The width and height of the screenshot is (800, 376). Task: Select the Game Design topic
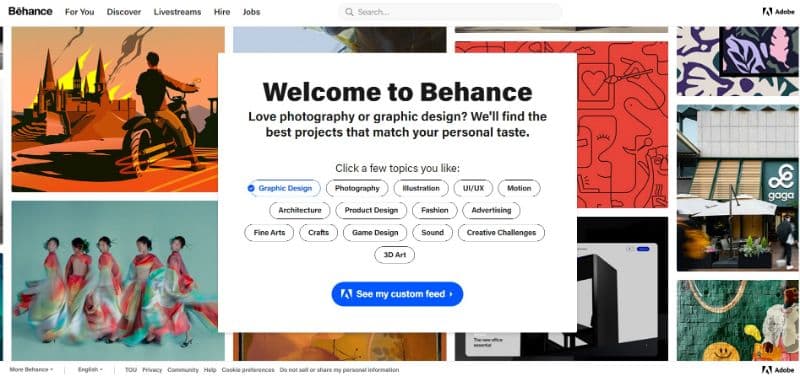click(x=375, y=233)
